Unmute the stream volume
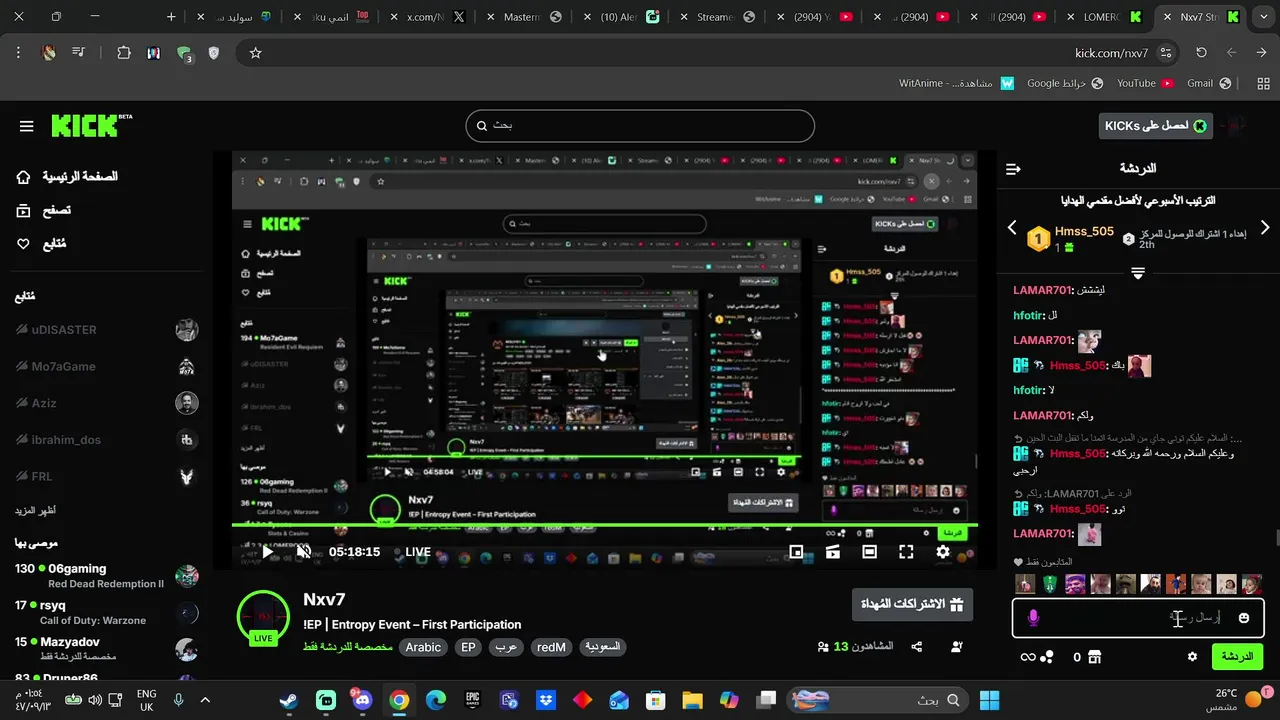The width and height of the screenshot is (1280, 720). click(x=304, y=552)
